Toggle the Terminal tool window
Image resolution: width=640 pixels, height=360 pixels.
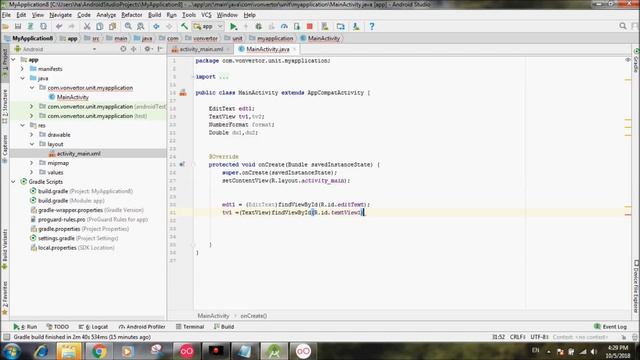click(x=190, y=327)
